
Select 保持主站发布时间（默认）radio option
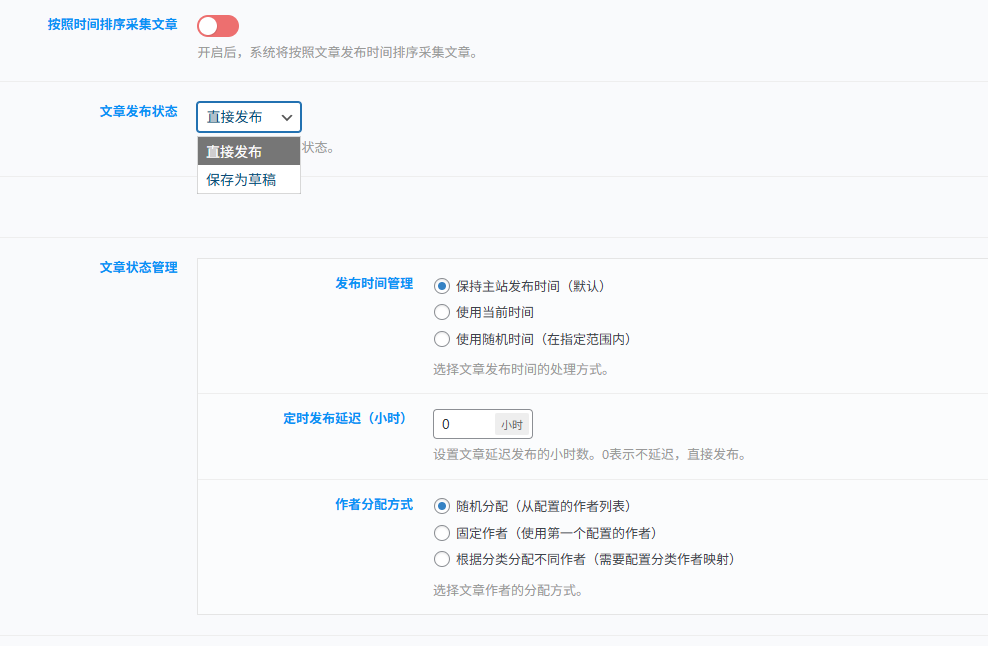pos(442,286)
